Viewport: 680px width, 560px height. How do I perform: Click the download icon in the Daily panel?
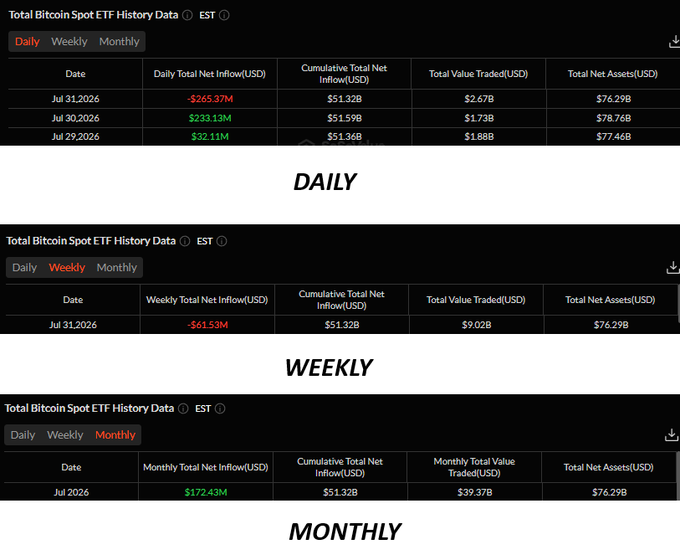click(x=674, y=42)
